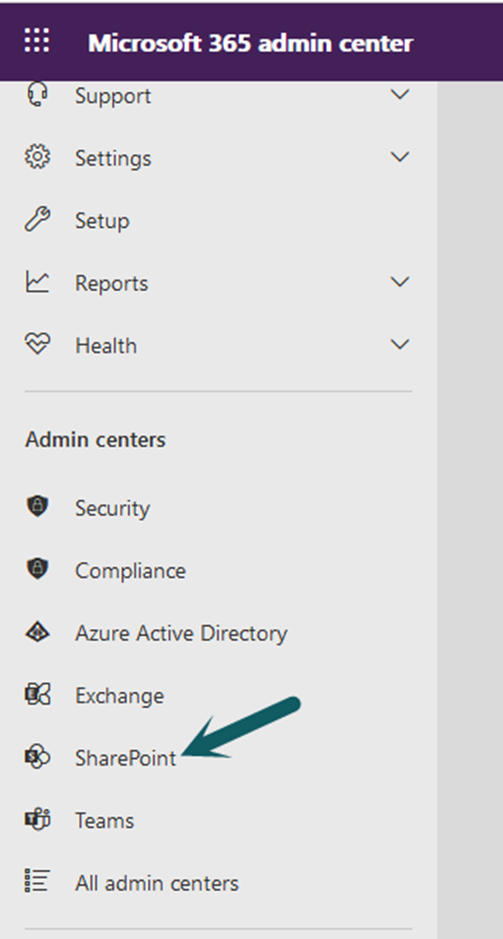This screenshot has height=939, width=503.
Task: Click the SharePoint icon
Action: pyautogui.click(x=37, y=758)
